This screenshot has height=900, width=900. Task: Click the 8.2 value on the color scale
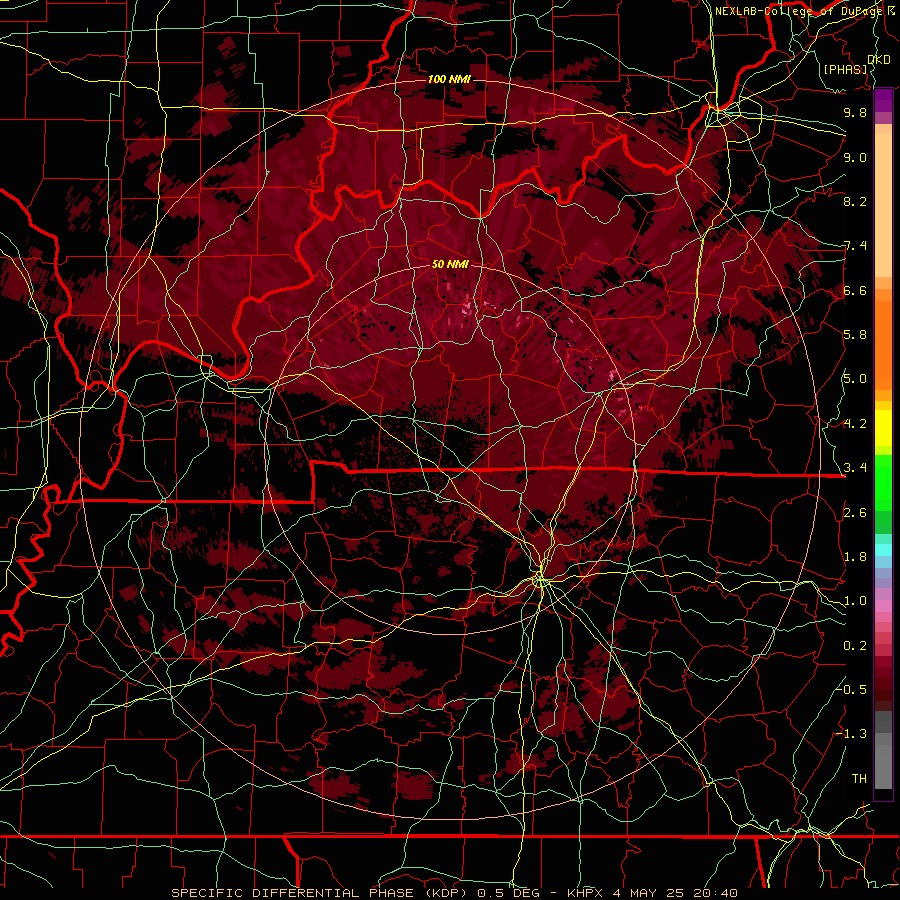855,201
